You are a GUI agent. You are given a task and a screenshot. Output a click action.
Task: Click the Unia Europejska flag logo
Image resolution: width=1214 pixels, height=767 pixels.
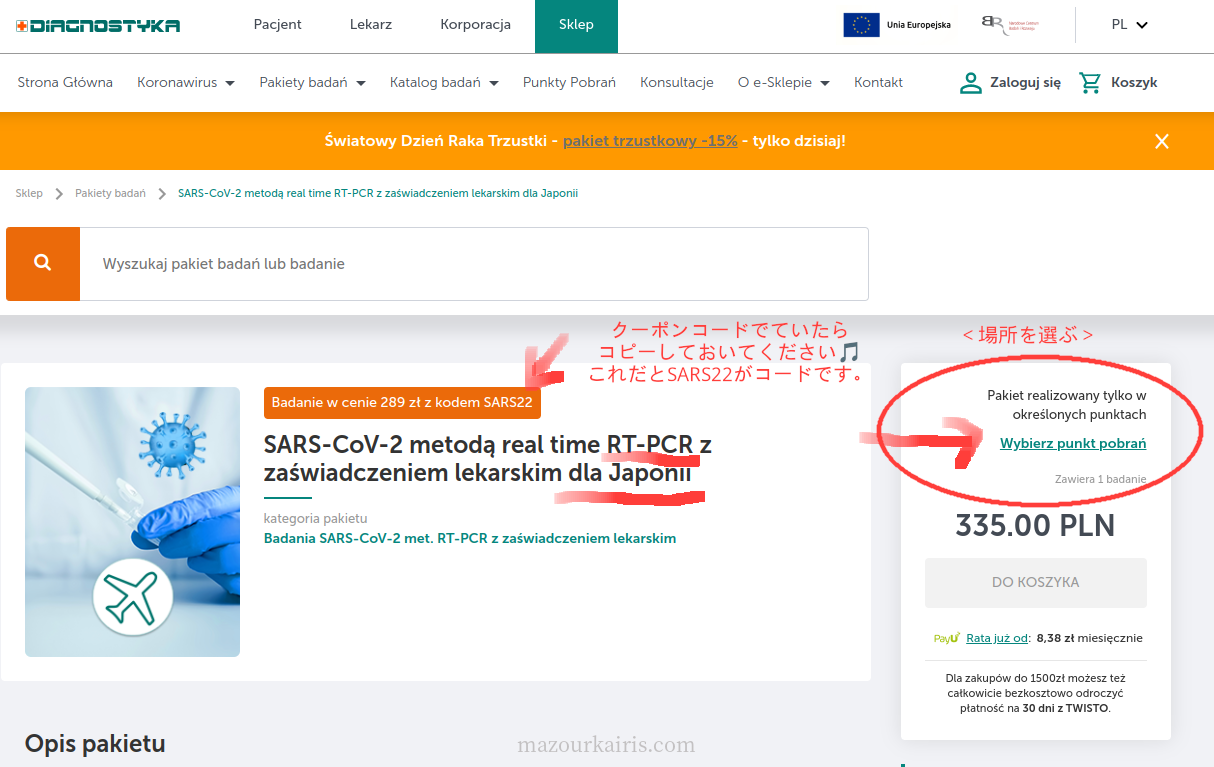click(861, 25)
